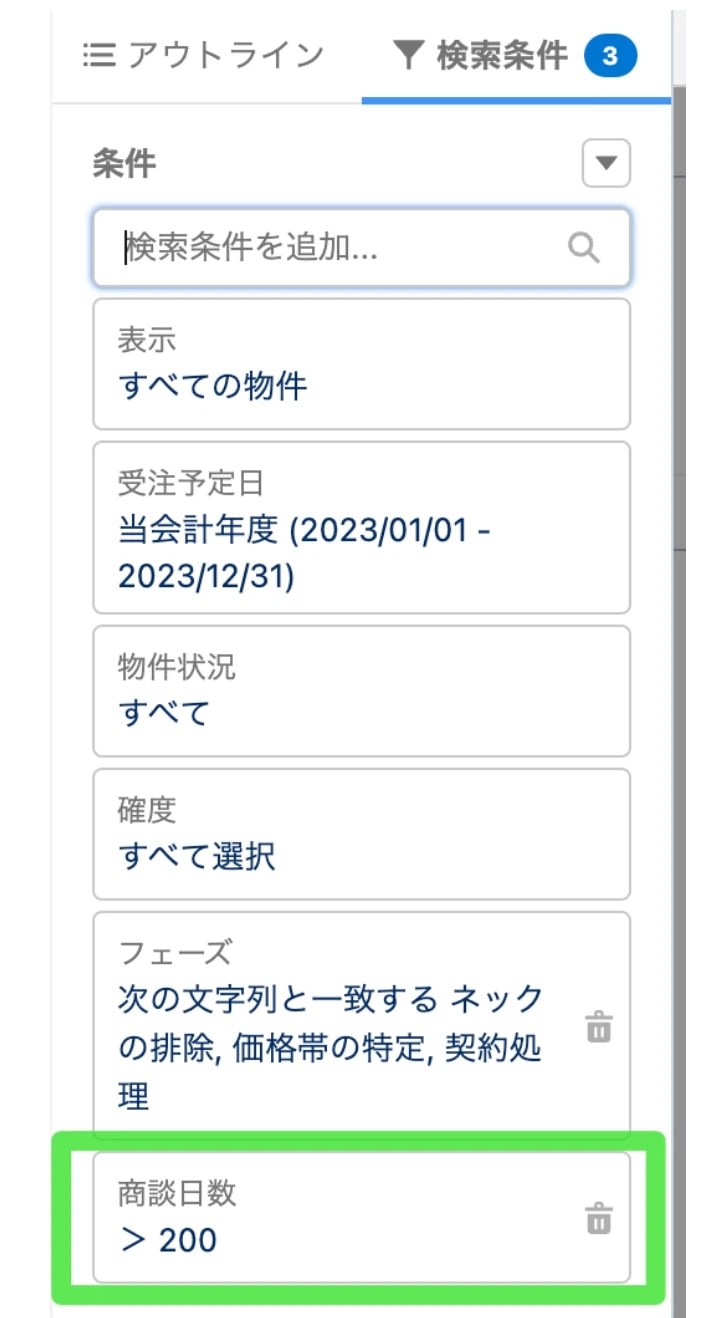The height and width of the screenshot is (1318, 708).
Task: Delete the フェーズ filter with its trash icon
Action: pos(598,1027)
